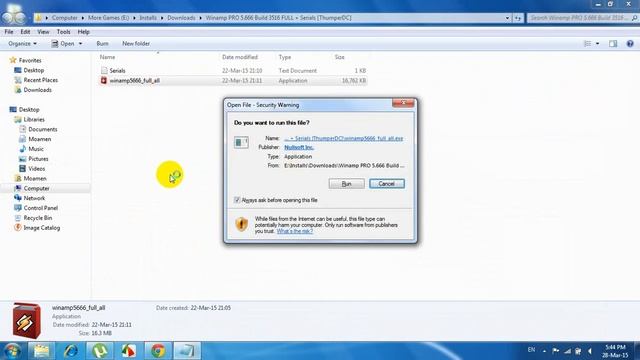The width and height of the screenshot is (640, 360).
Task: Click the Nullsoft Inc. publisher link
Action: click(299, 147)
